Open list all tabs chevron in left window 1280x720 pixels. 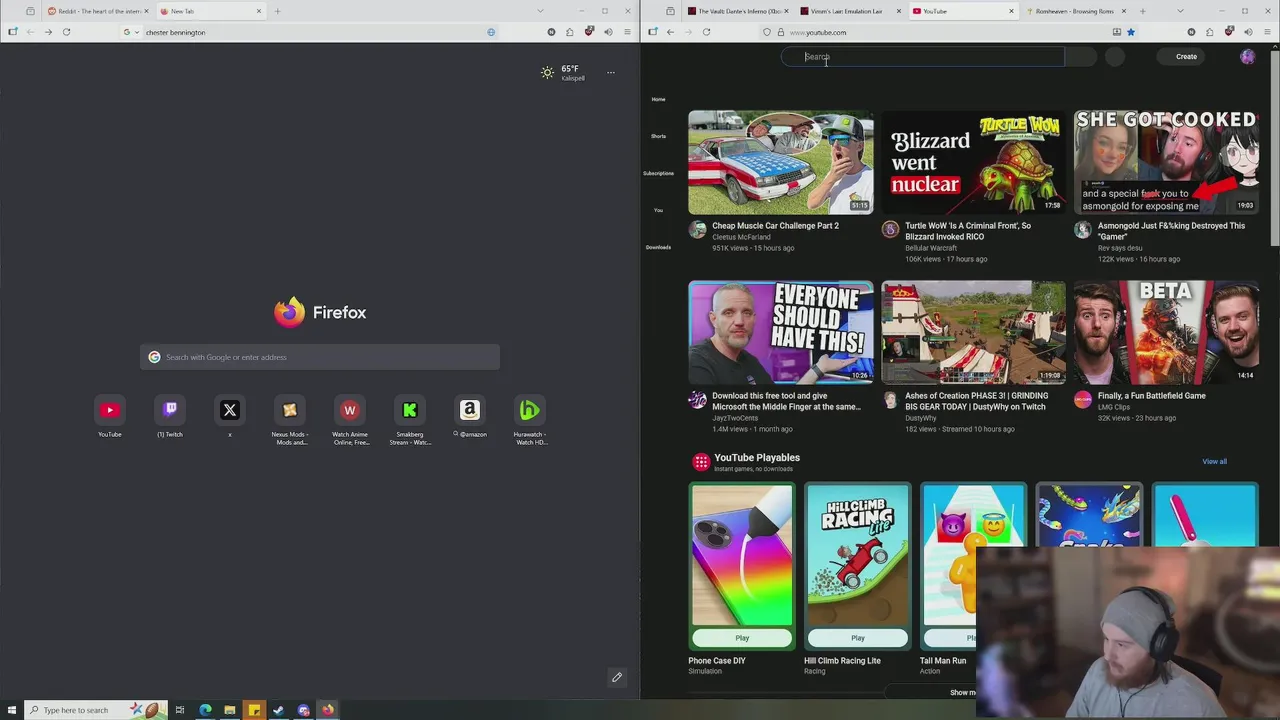[540, 11]
